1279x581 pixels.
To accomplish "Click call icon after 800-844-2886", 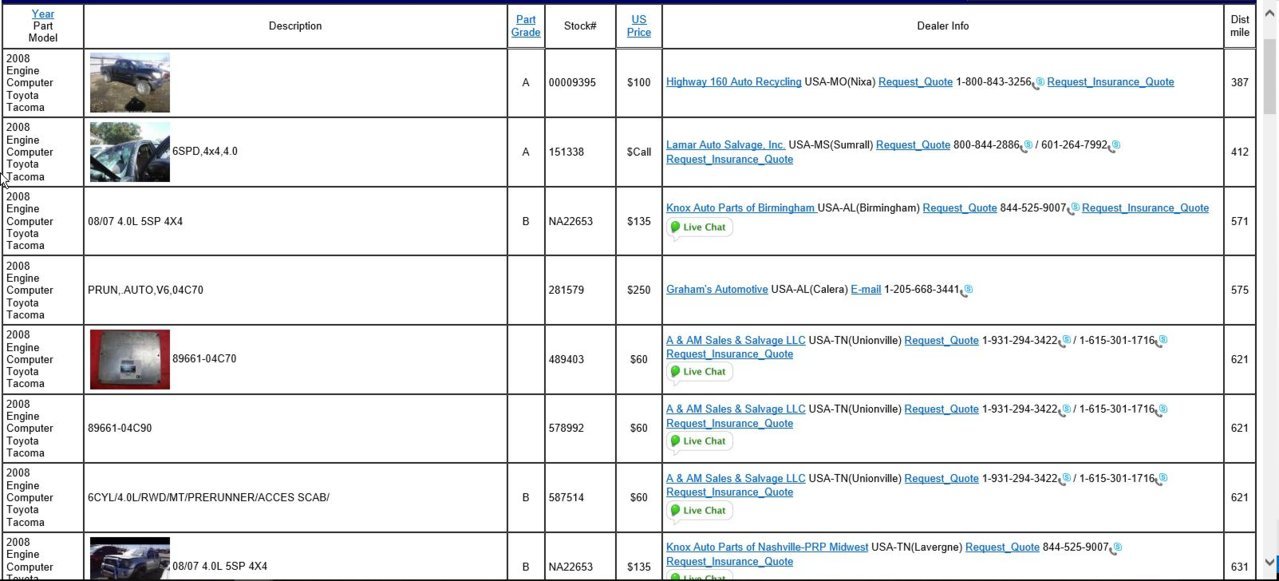I will click(1026, 146).
